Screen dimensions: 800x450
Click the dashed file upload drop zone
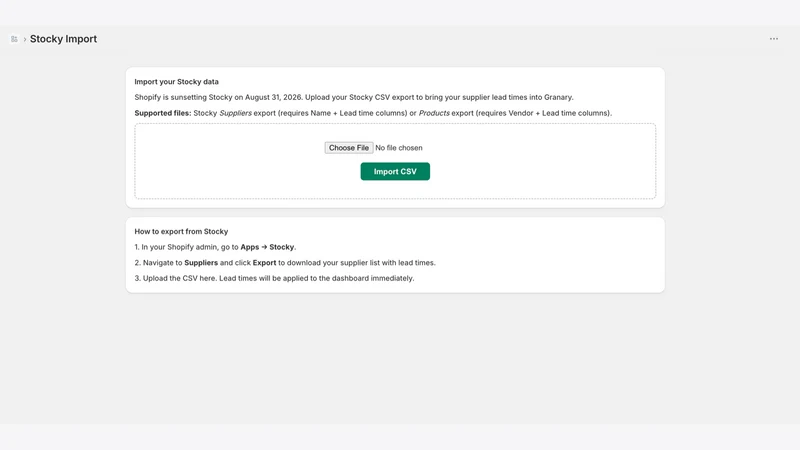[x=395, y=161]
